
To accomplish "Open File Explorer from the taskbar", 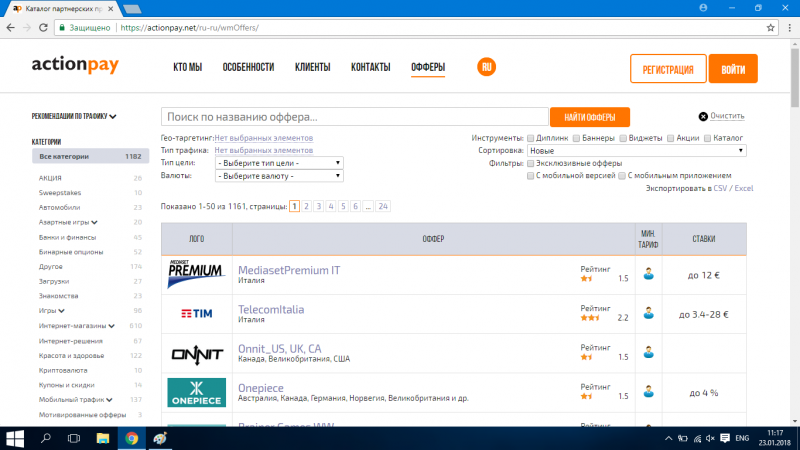I will (103, 438).
